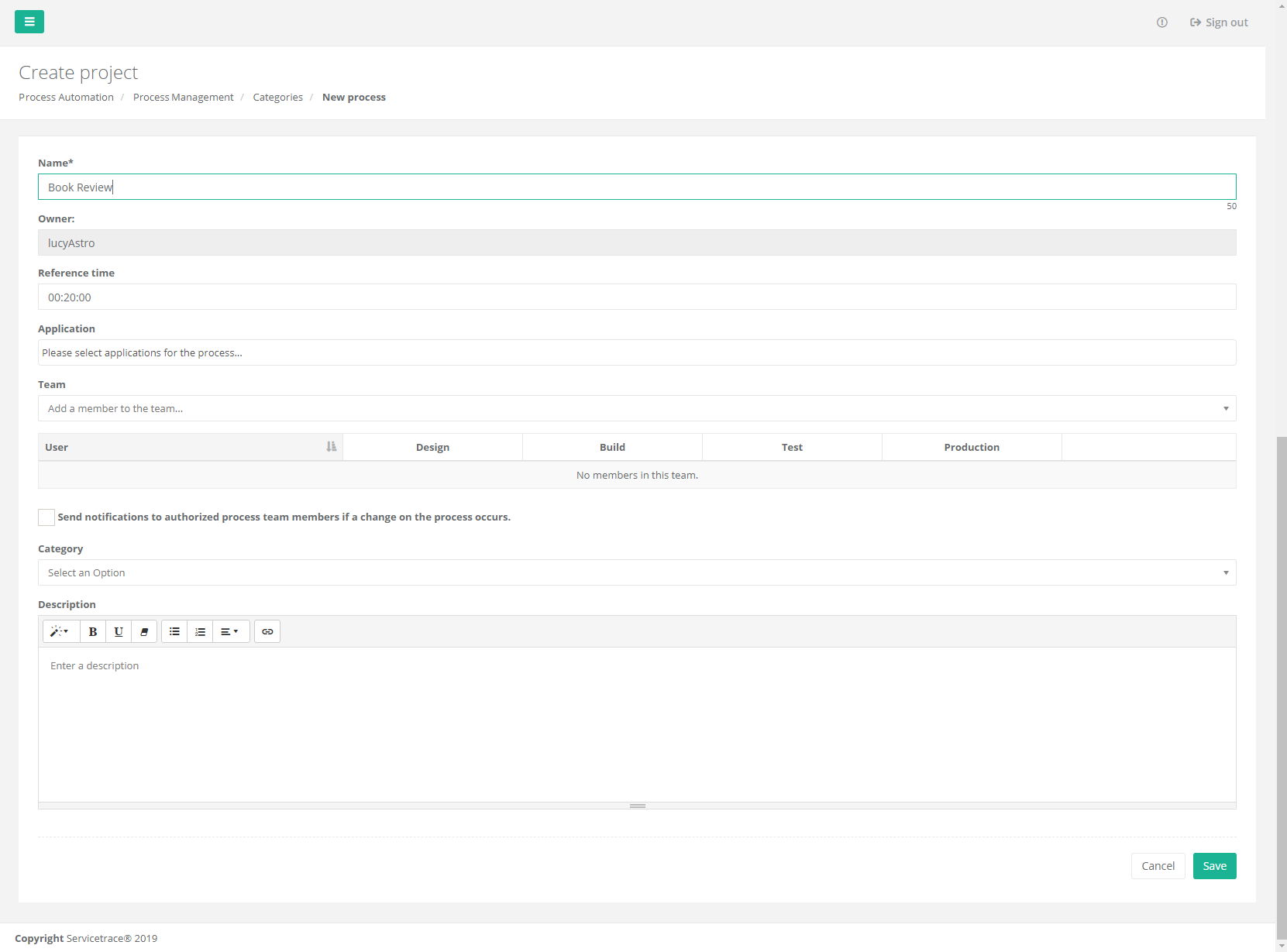1287x952 pixels.
Task: Toggle underline formatting in description editor
Action: 119,631
